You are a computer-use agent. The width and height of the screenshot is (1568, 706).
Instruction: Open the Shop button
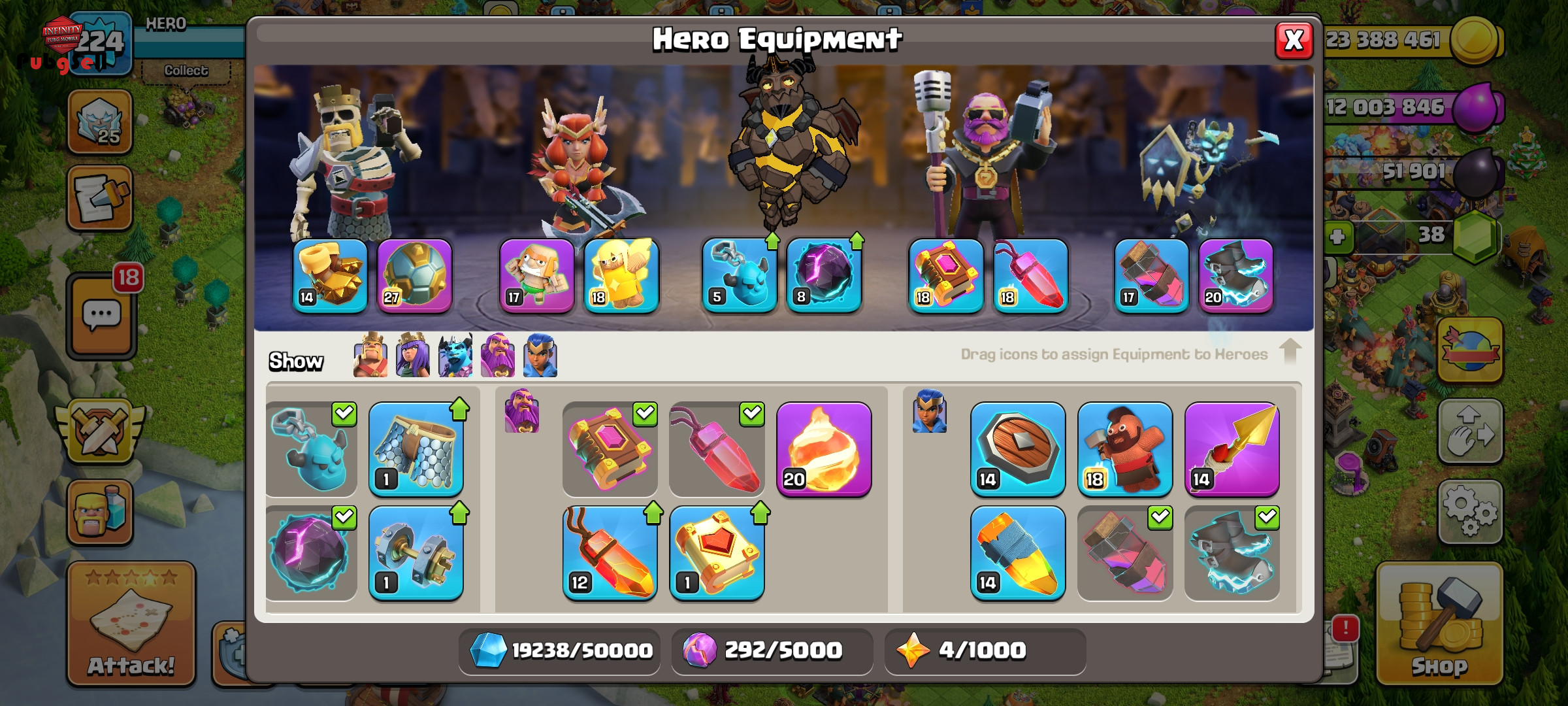pos(1439,623)
